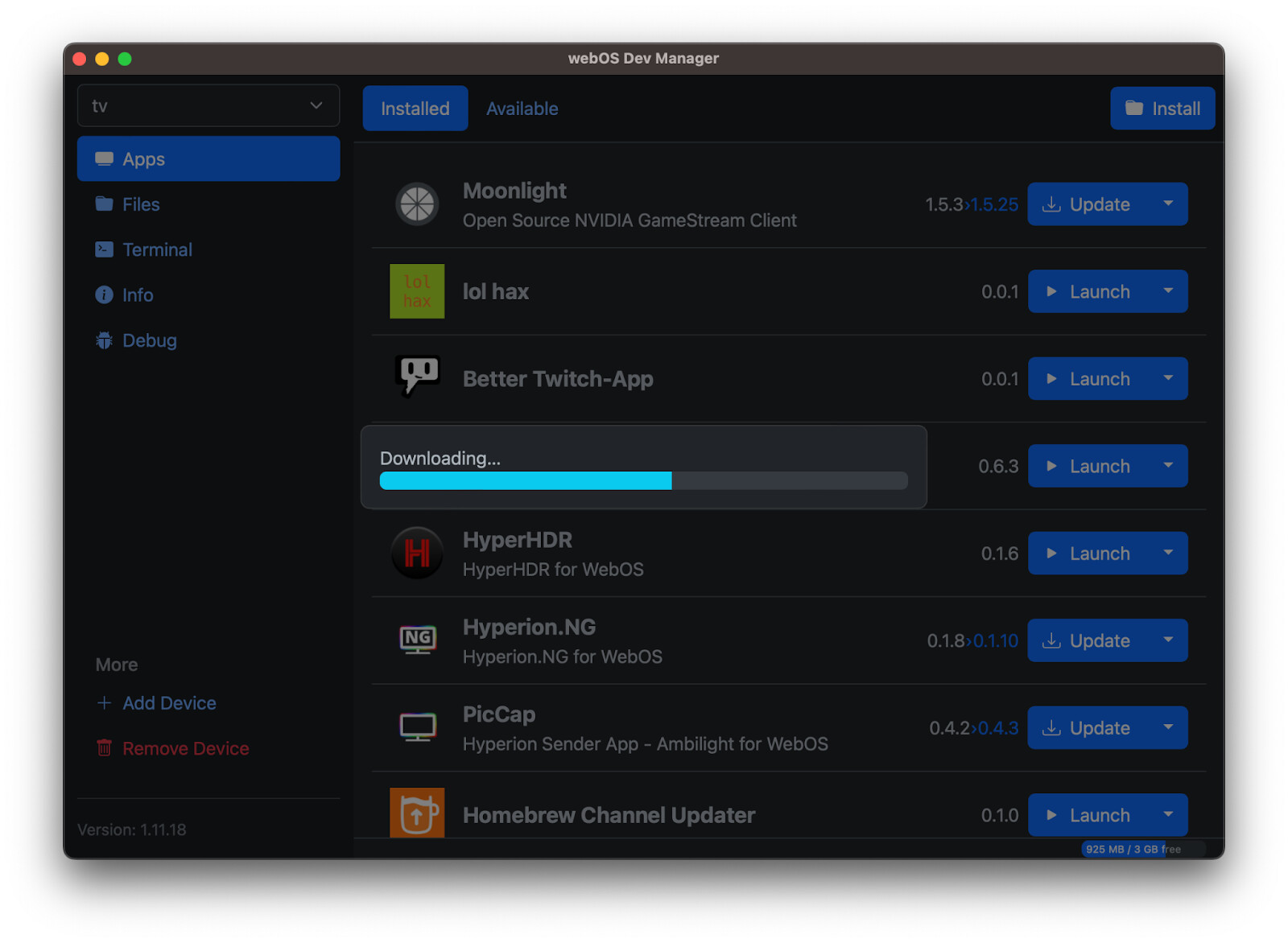Image resolution: width=1288 pixels, height=943 pixels.
Task: Click the Downloading progress bar
Action: 643,481
